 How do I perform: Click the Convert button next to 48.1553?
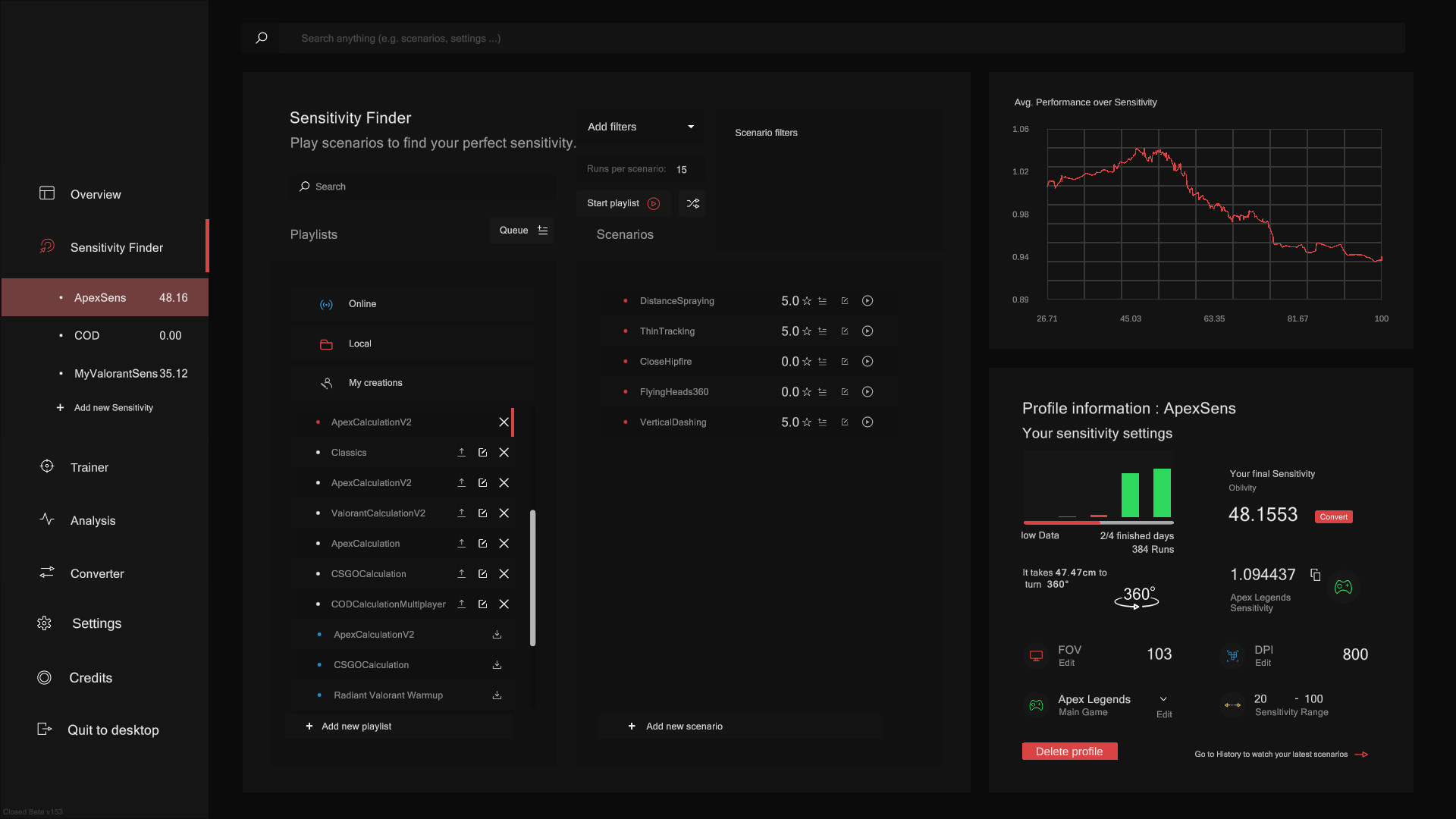(1333, 517)
